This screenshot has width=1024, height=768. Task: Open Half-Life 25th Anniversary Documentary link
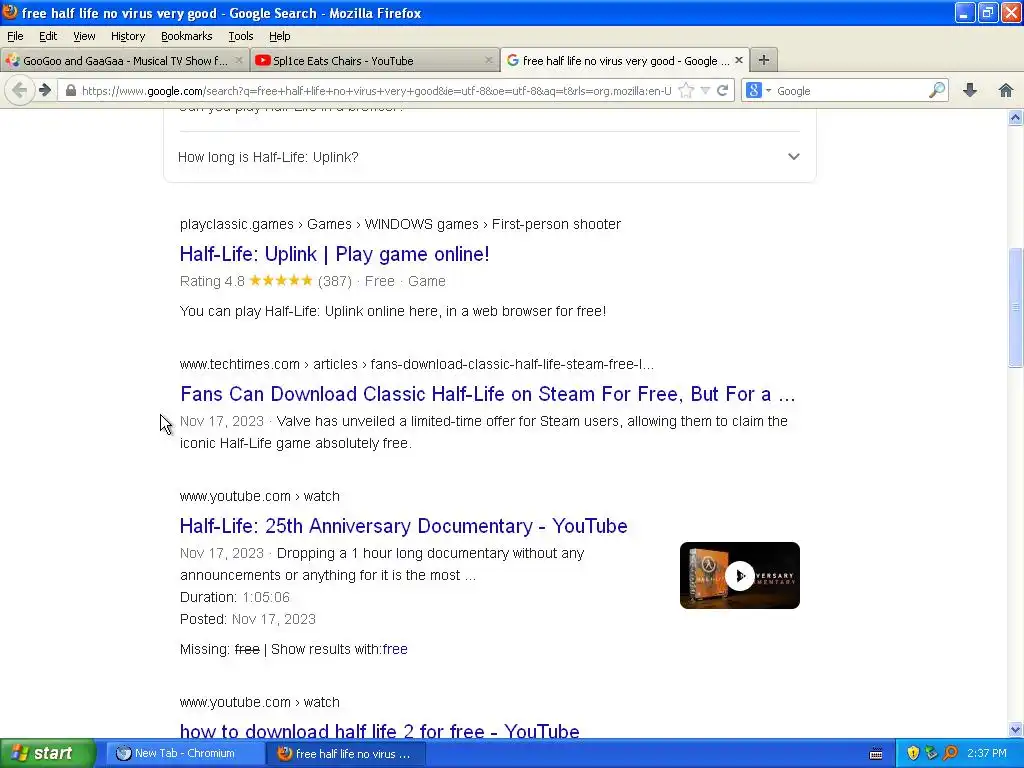pos(404,526)
